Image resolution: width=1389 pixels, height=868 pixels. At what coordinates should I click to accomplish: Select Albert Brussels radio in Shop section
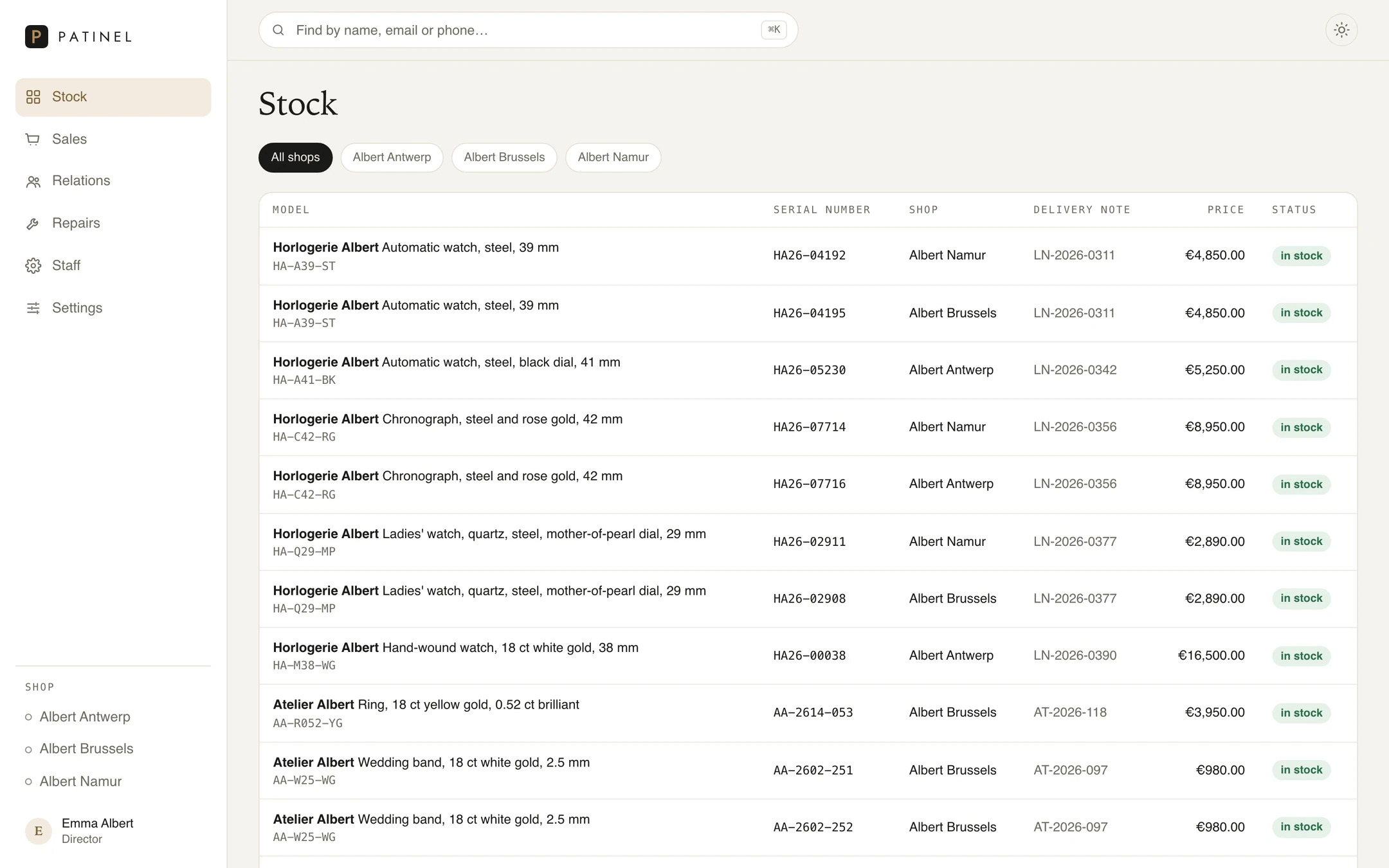click(28, 750)
